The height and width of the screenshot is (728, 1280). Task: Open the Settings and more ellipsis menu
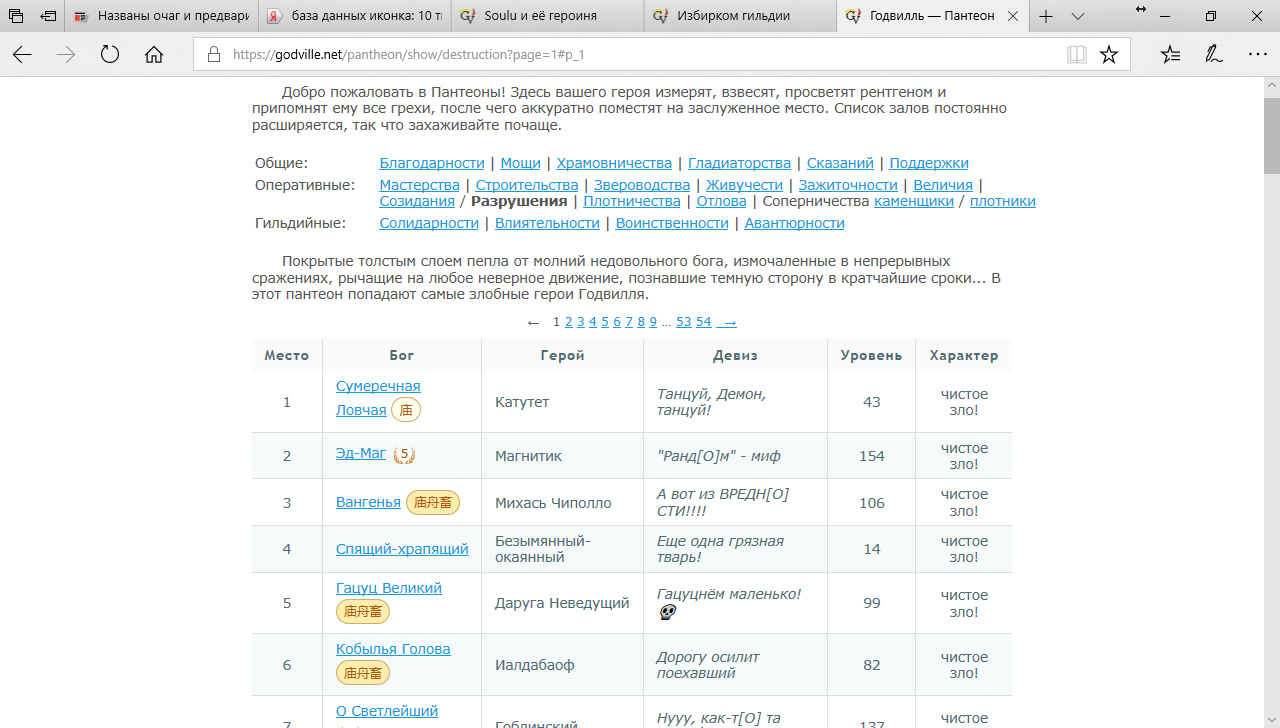1257,55
